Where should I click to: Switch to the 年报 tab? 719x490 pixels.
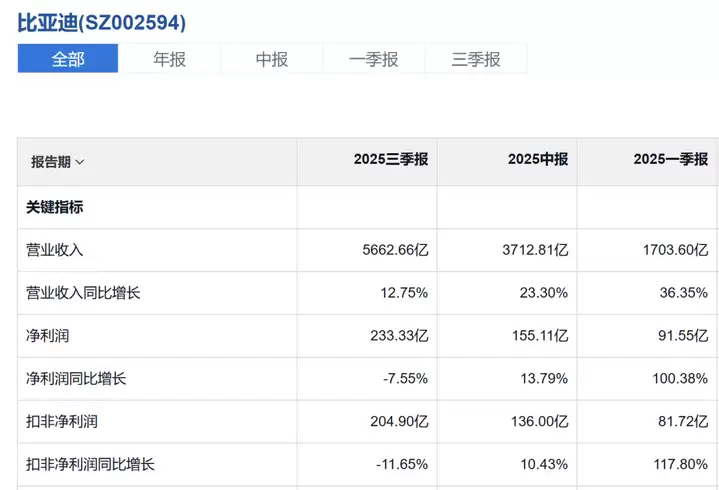pos(169,59)
